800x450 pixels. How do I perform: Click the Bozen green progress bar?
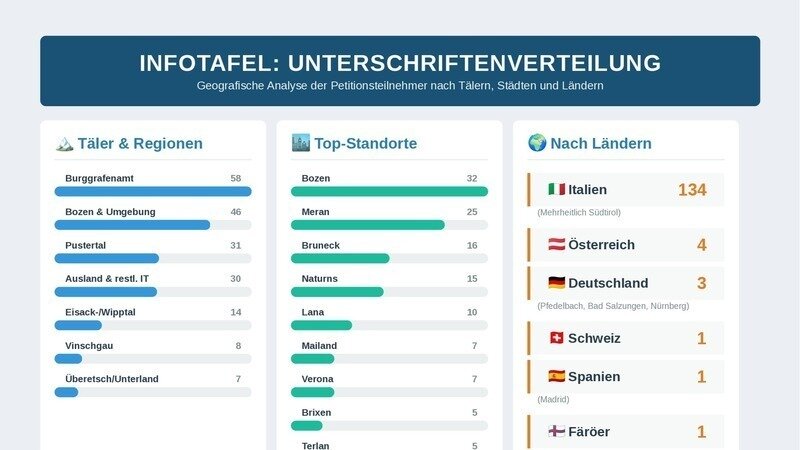coord(389,191)
